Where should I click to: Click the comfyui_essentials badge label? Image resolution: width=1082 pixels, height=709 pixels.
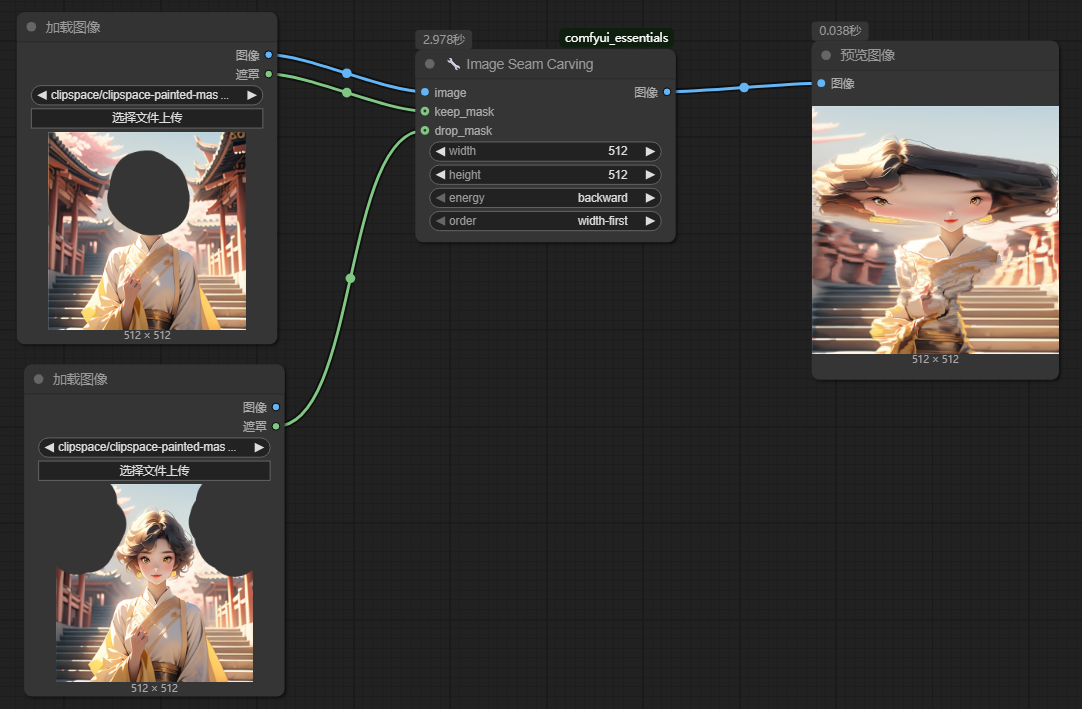(x=616, y=38)
